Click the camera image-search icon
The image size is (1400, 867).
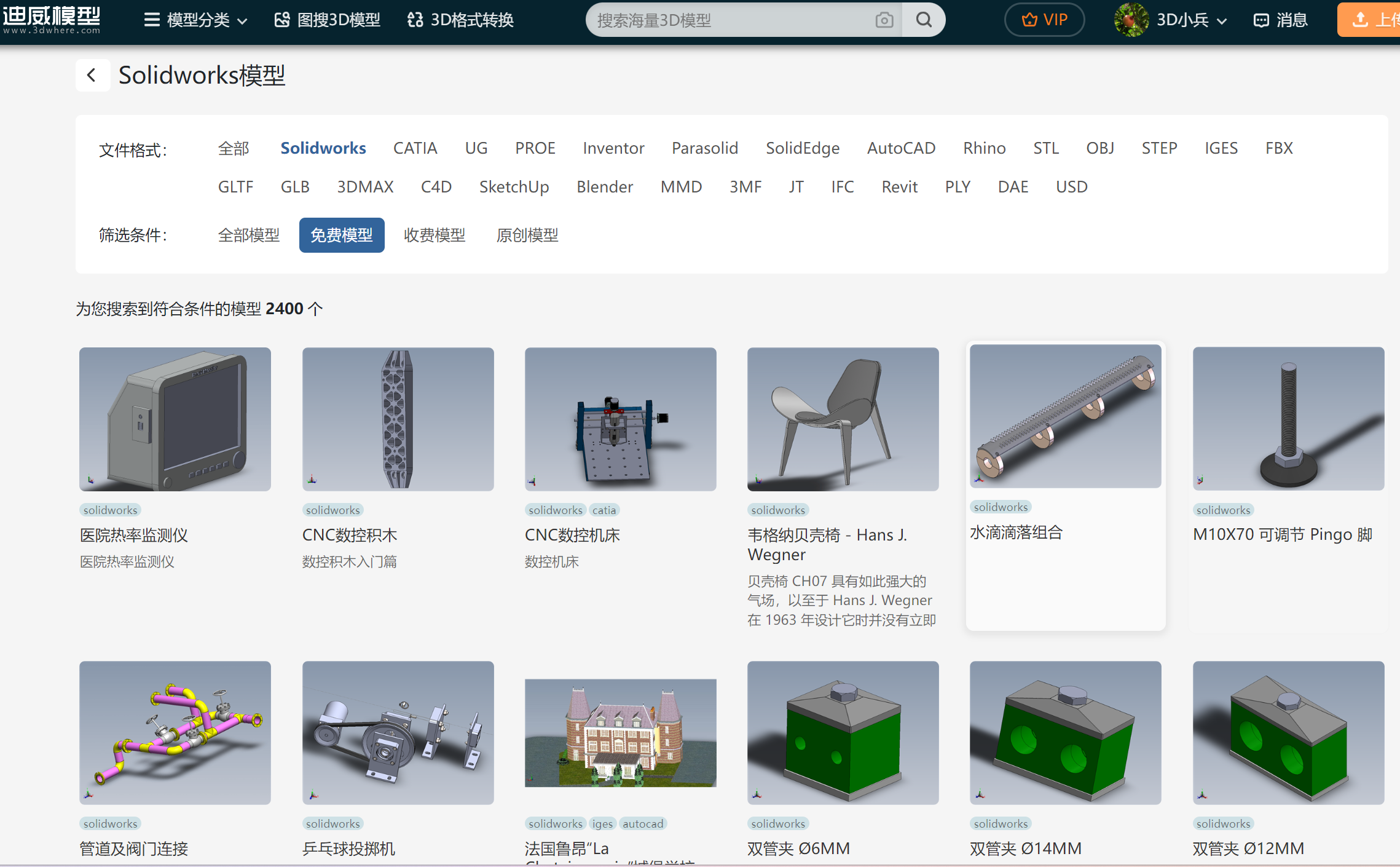[884, 20]
